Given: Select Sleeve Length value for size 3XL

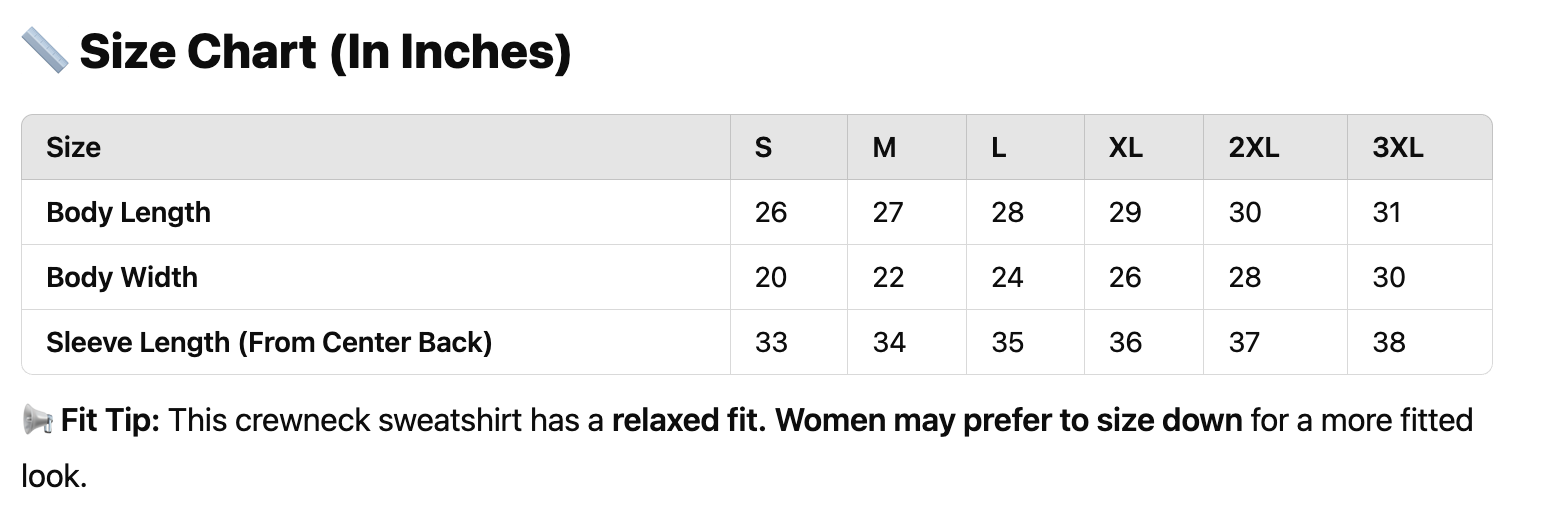Looking at the screenshot, I should click(1389, 342).
